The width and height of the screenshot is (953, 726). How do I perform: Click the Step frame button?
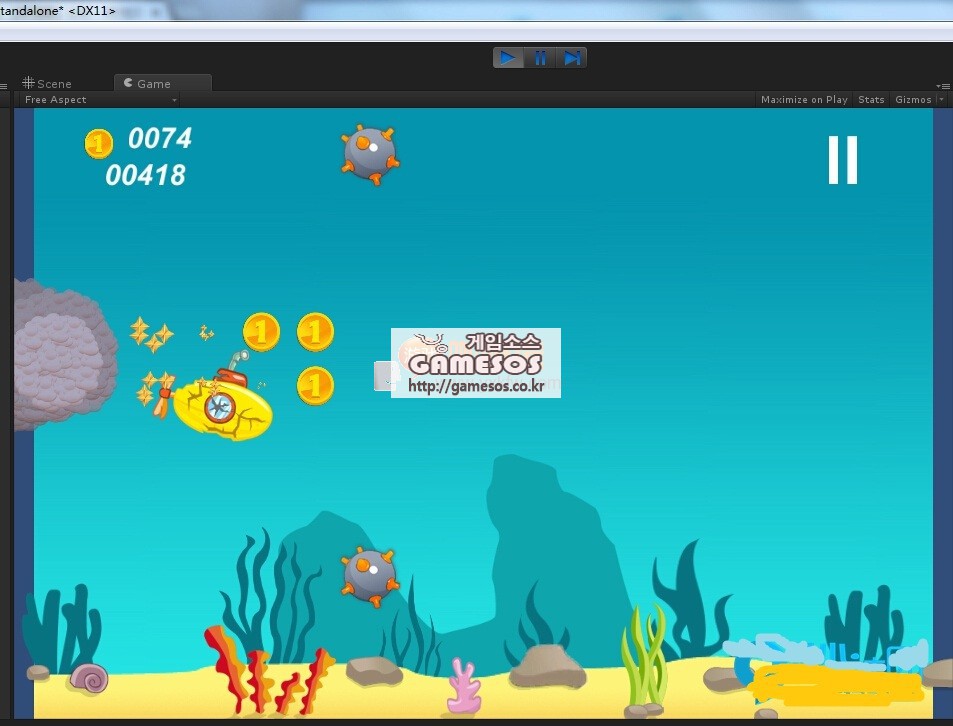(x=571, y=58)
